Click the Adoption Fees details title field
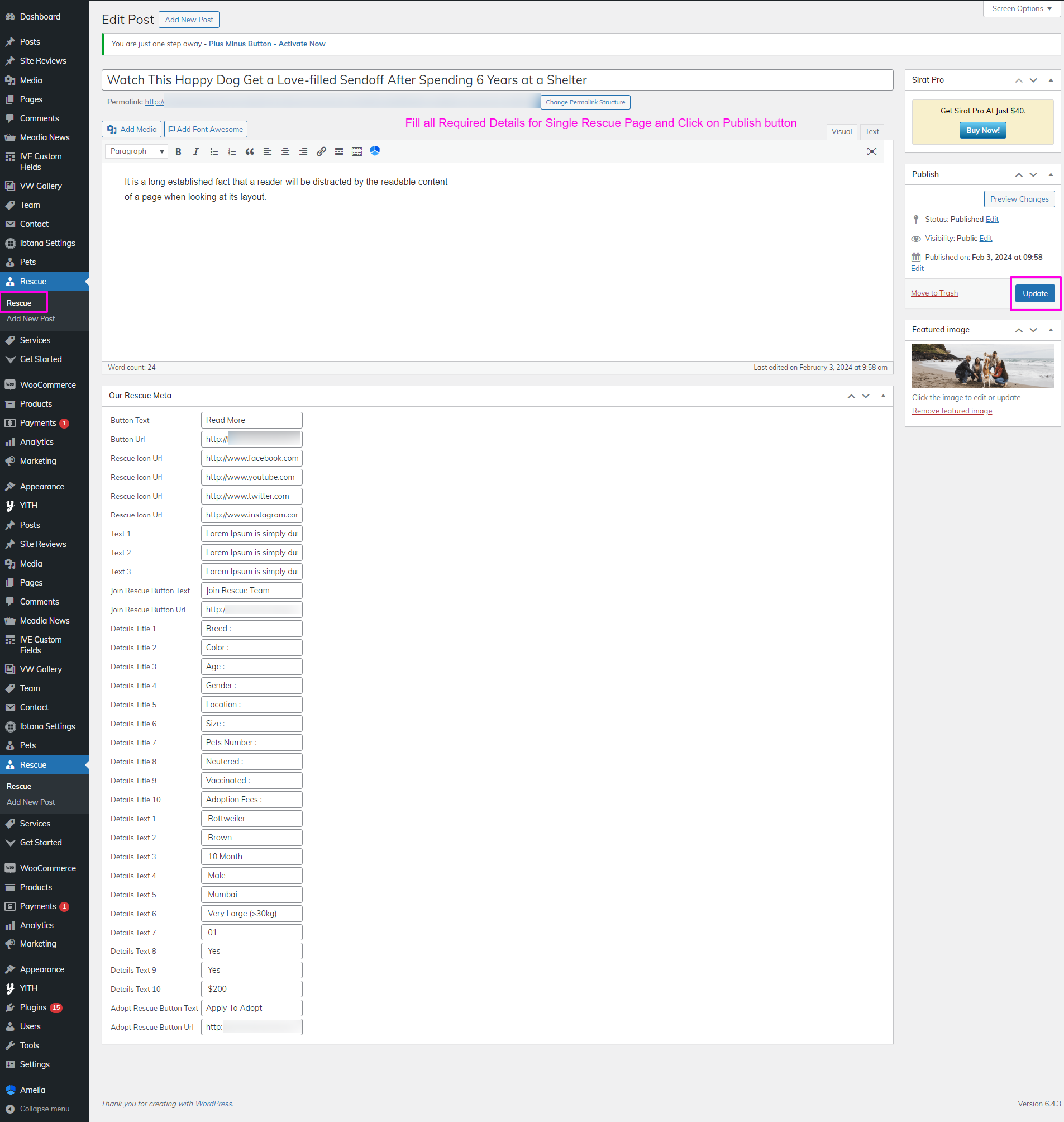The image size is (1064, 1122). 251,800
